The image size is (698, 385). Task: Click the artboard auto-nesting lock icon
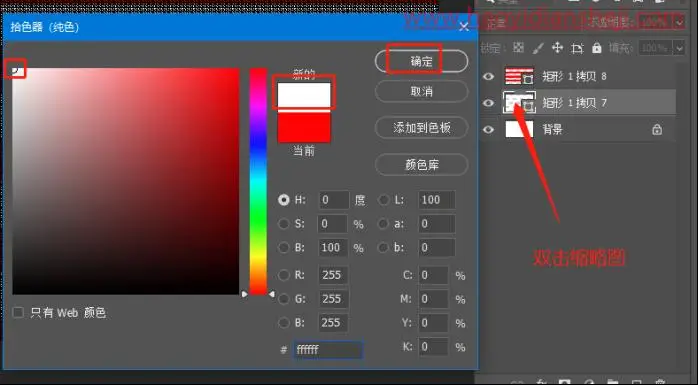[x=577, y=48]
